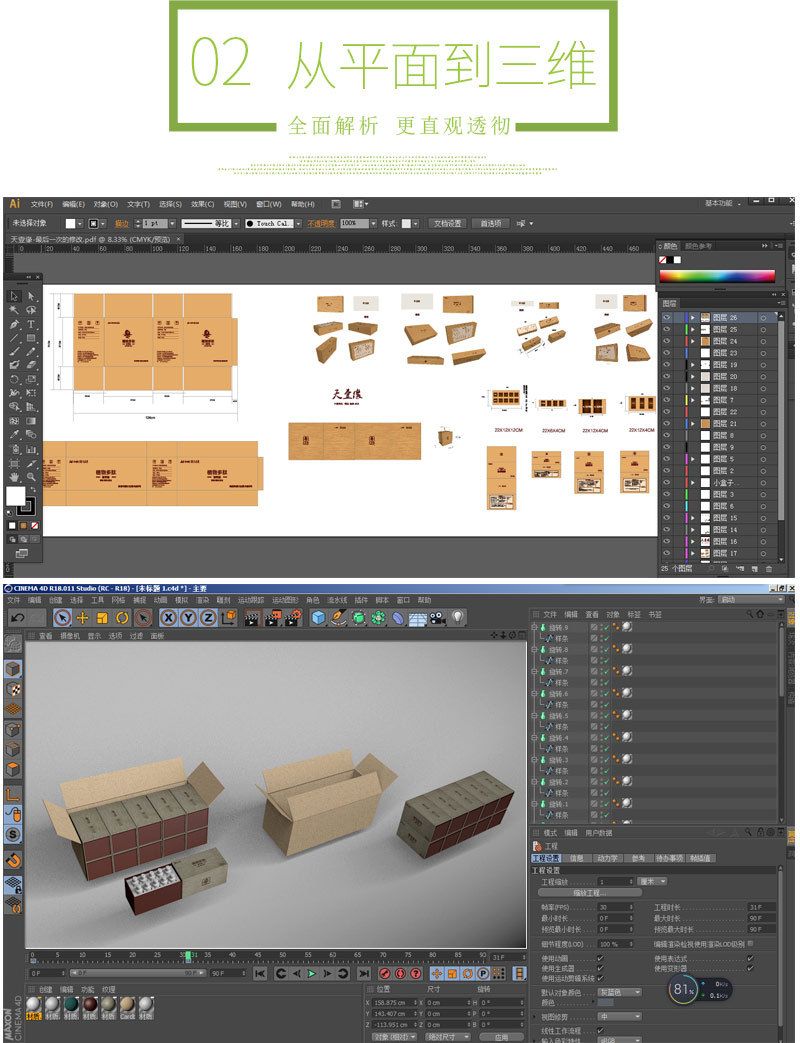The width and height of the screenshot is (800, 1043).
Task: Click the Cube primitive icon
Action: tap(318, 618)
